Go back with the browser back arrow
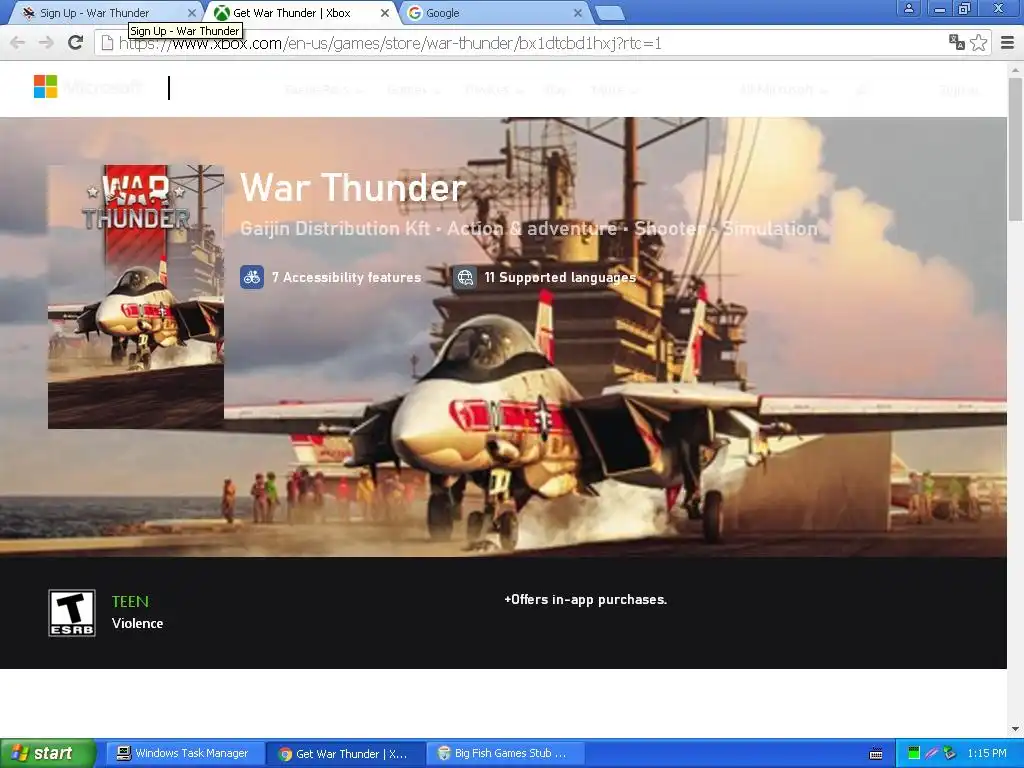This screenshot has width=1024, height=768. click(x=18, y=43)
